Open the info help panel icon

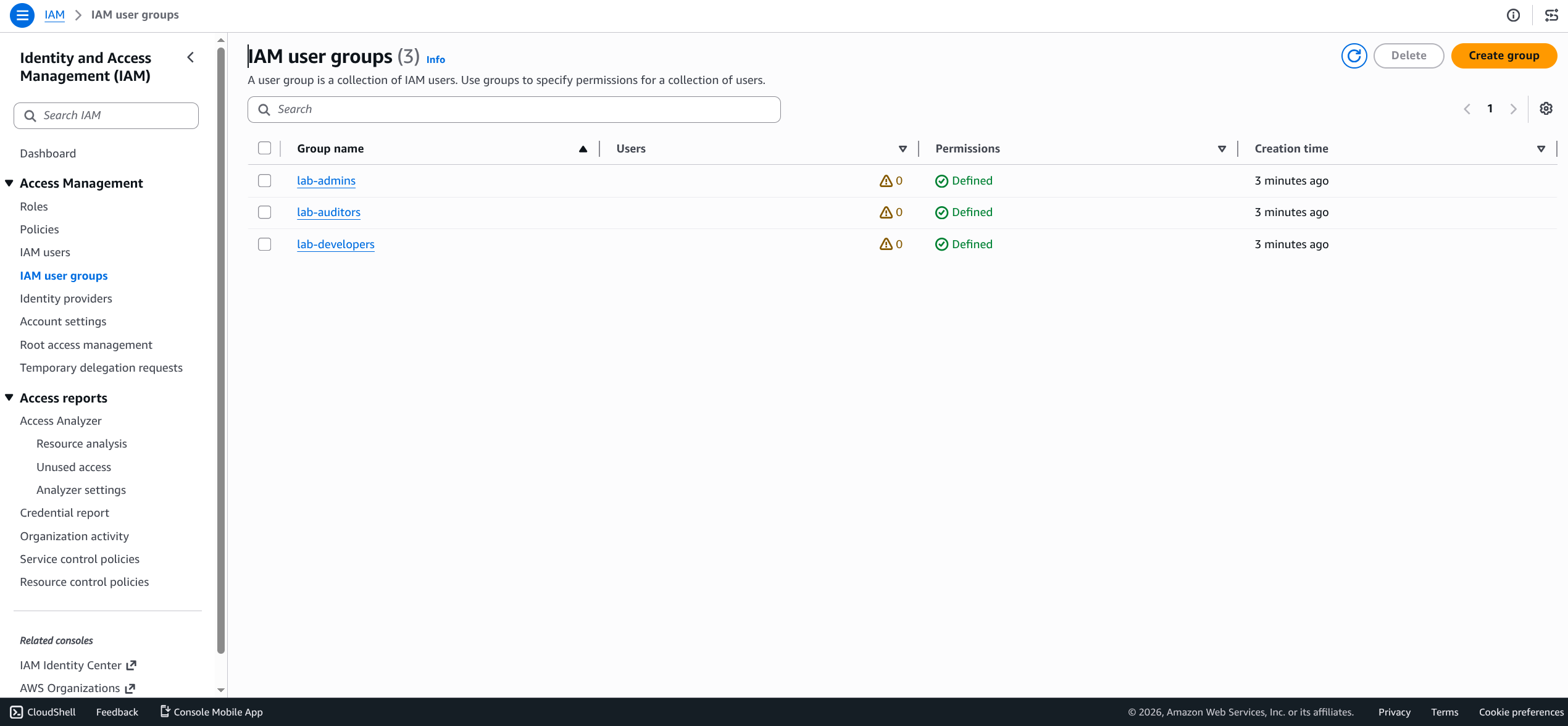pos(1513,15)
